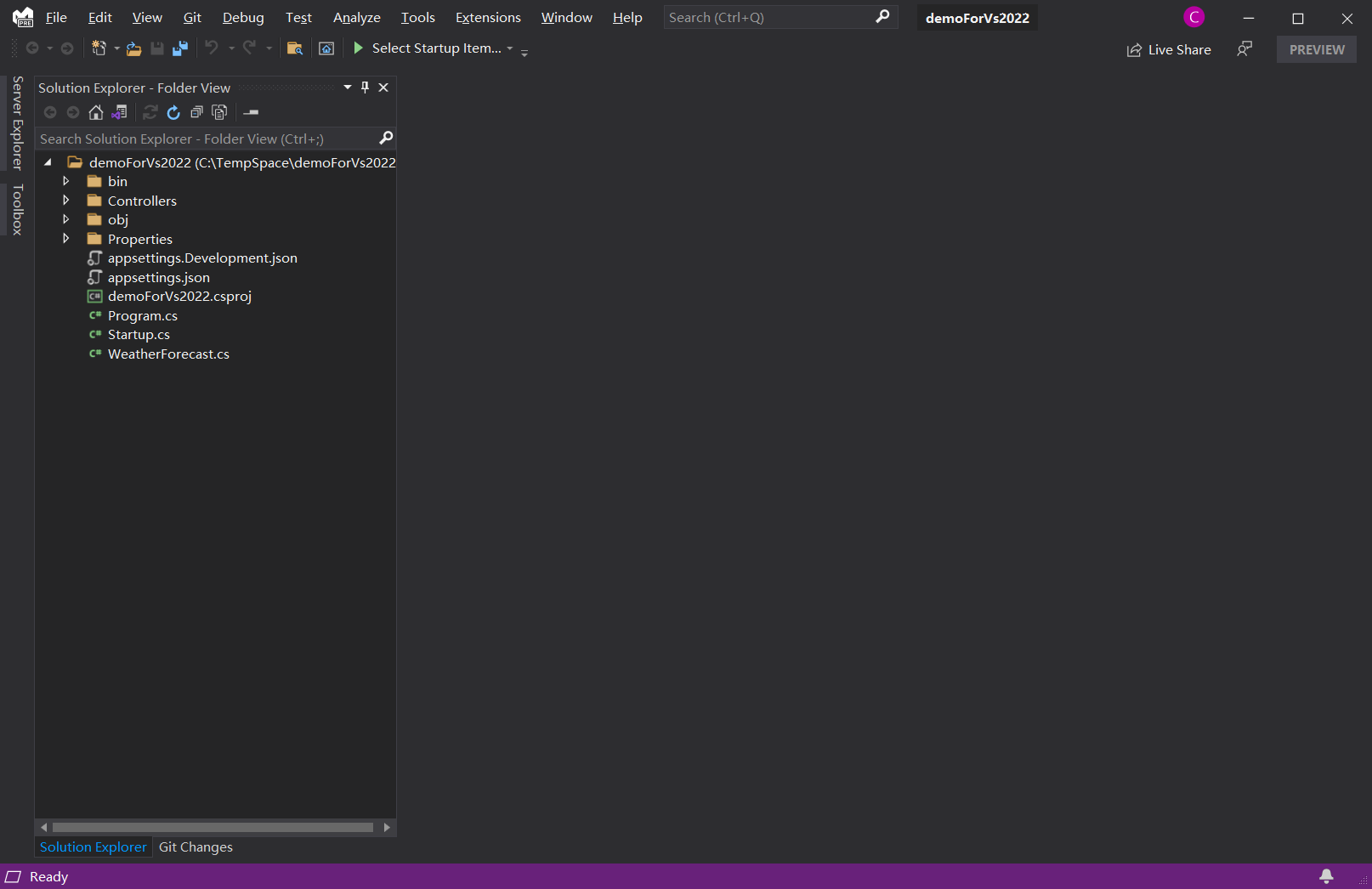Screen dimensions: 1372x889
Task: Collapse the demoForVs2022 root folder
Action: (48, 162)
